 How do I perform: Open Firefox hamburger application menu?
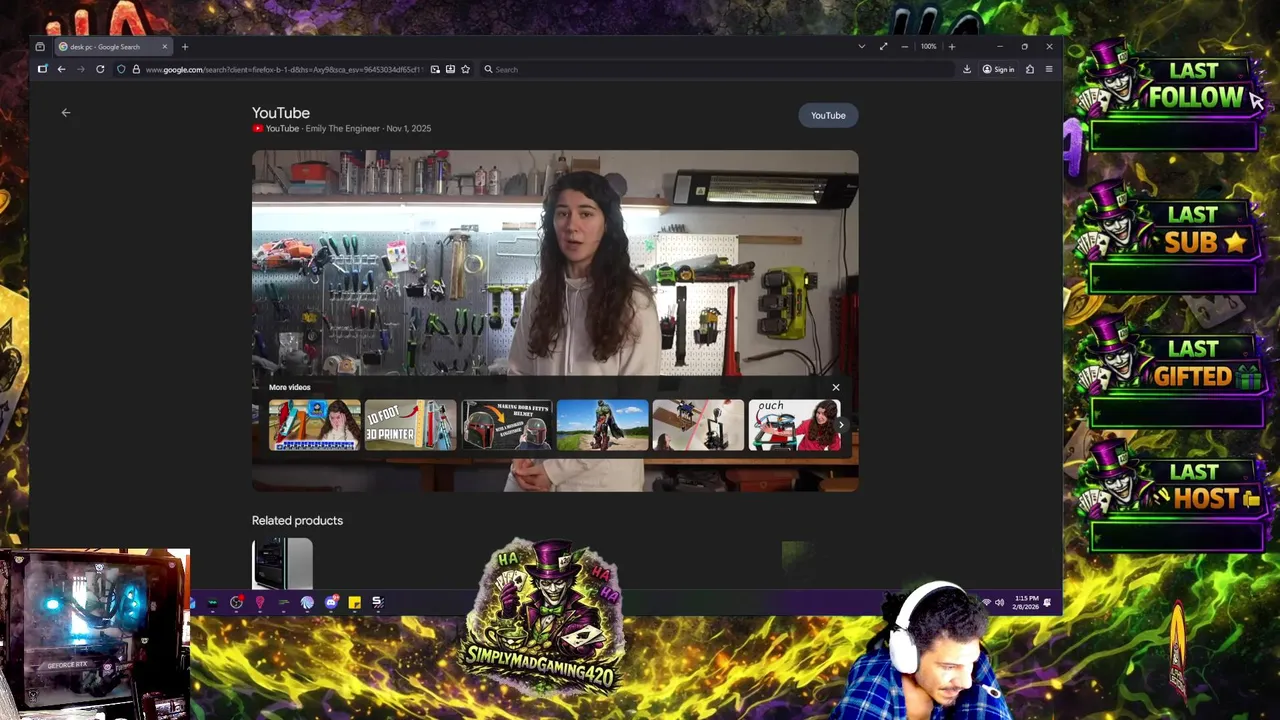click(1049, 69)
